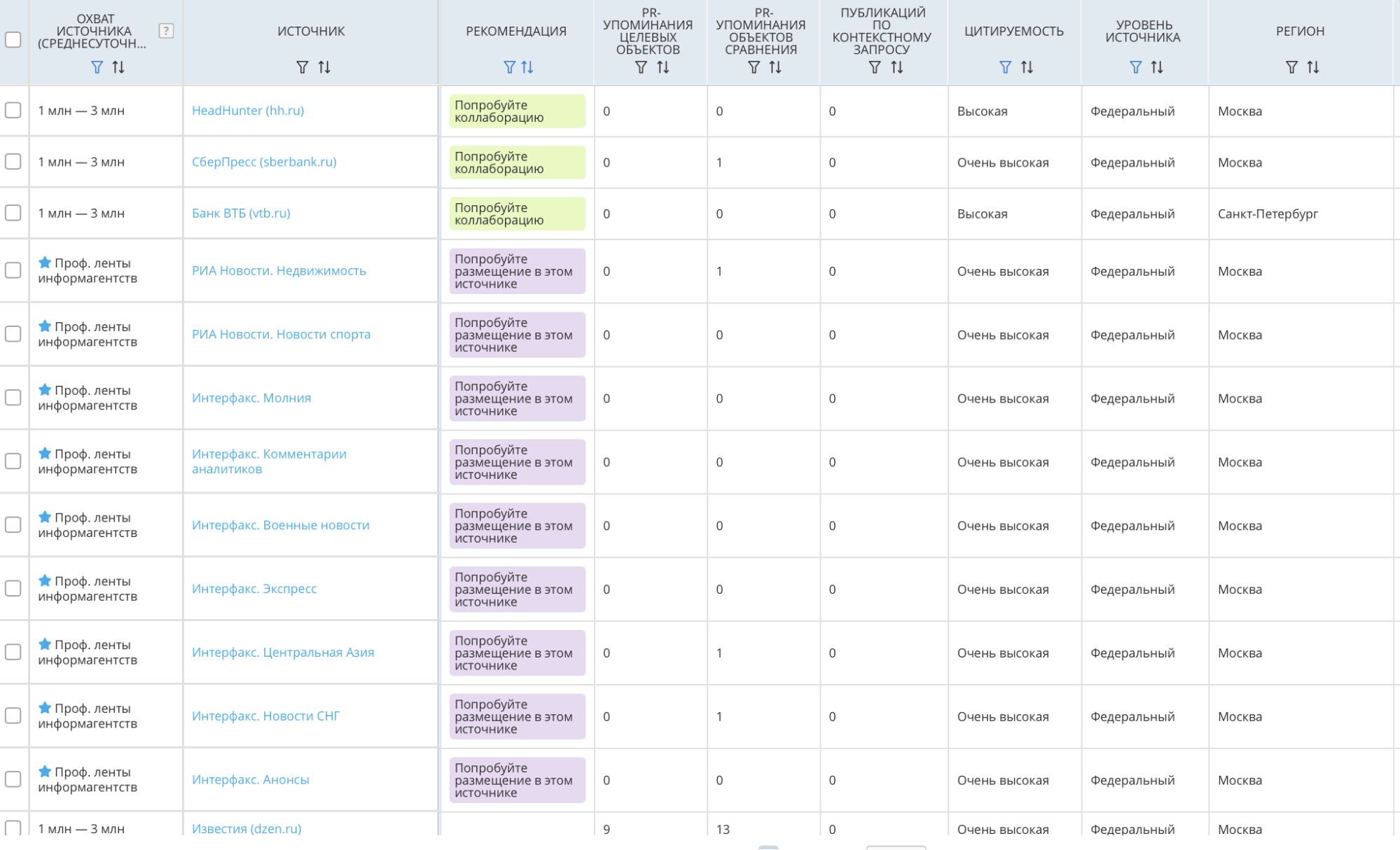Open filter for Рекомендация column
The width and height of the screenshot is (1400, 850).
tap(509, 67)
